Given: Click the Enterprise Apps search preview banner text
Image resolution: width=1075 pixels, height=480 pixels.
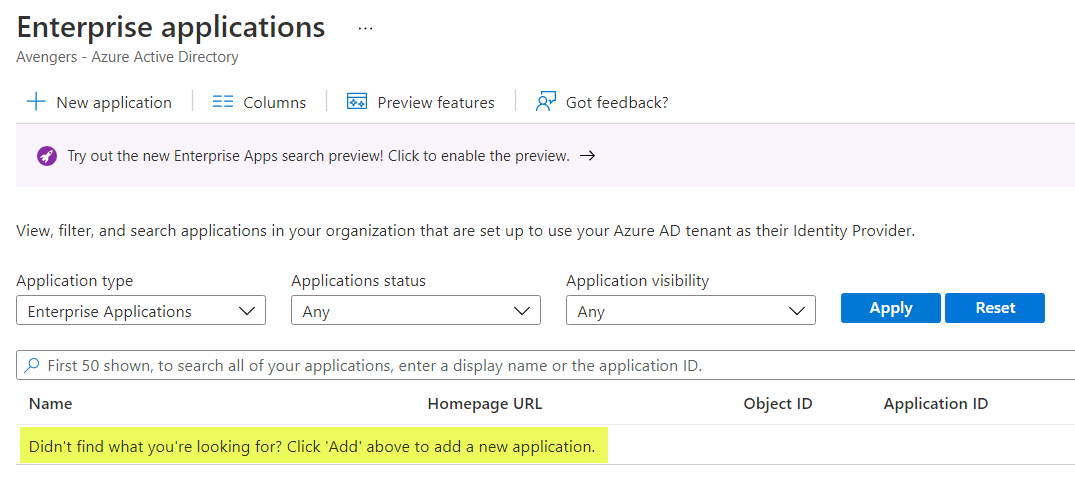Looking at the screenshot, I should point(319,156).
